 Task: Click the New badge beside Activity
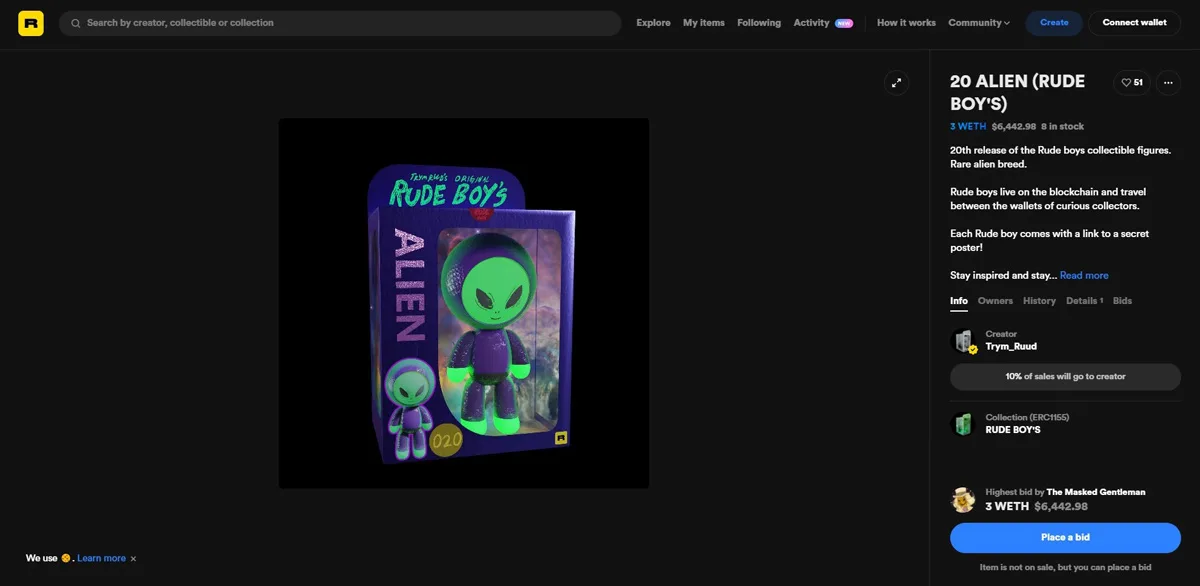click(x=844, y=23)
